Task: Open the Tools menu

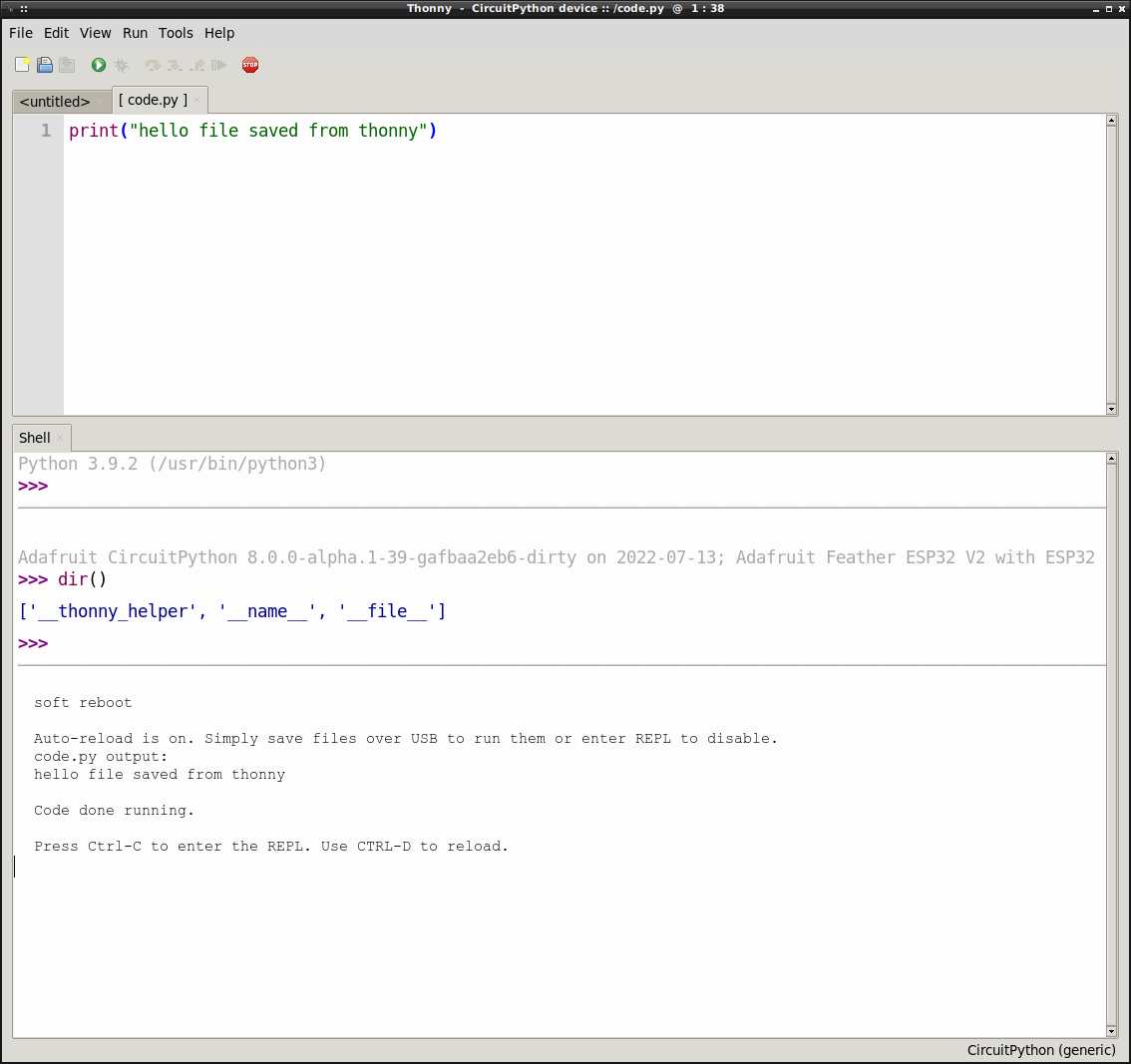Action: 176,33
